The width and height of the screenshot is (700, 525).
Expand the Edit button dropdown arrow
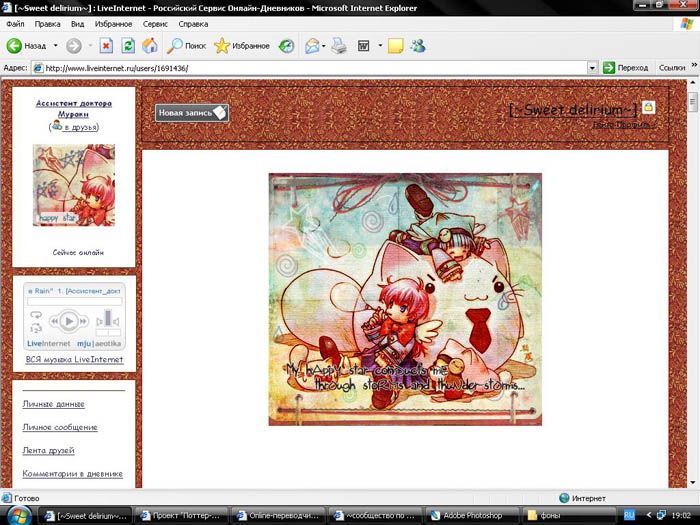pos(380,46)
